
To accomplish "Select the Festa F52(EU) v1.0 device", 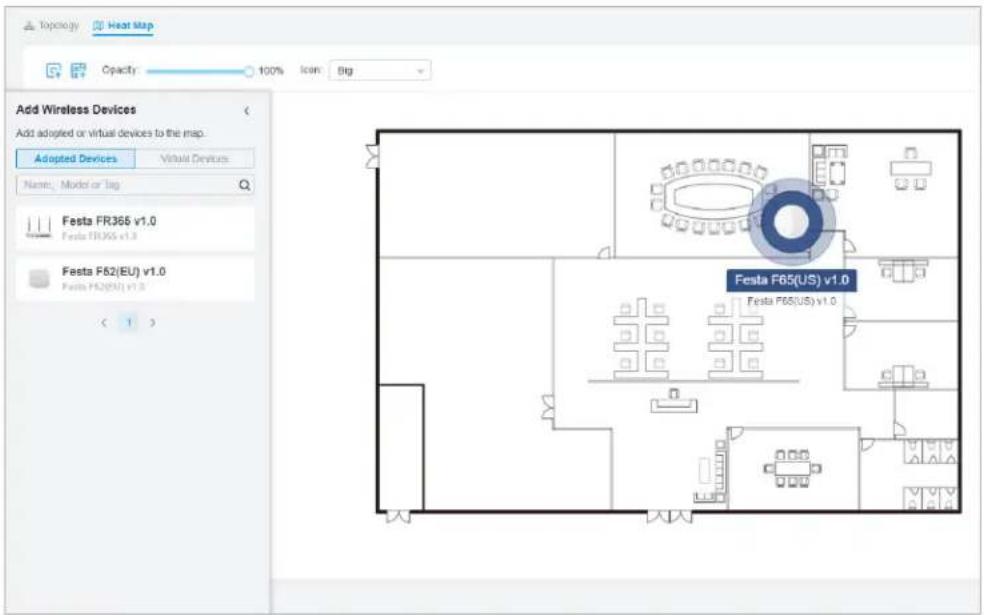I will (x=135, y=279).
